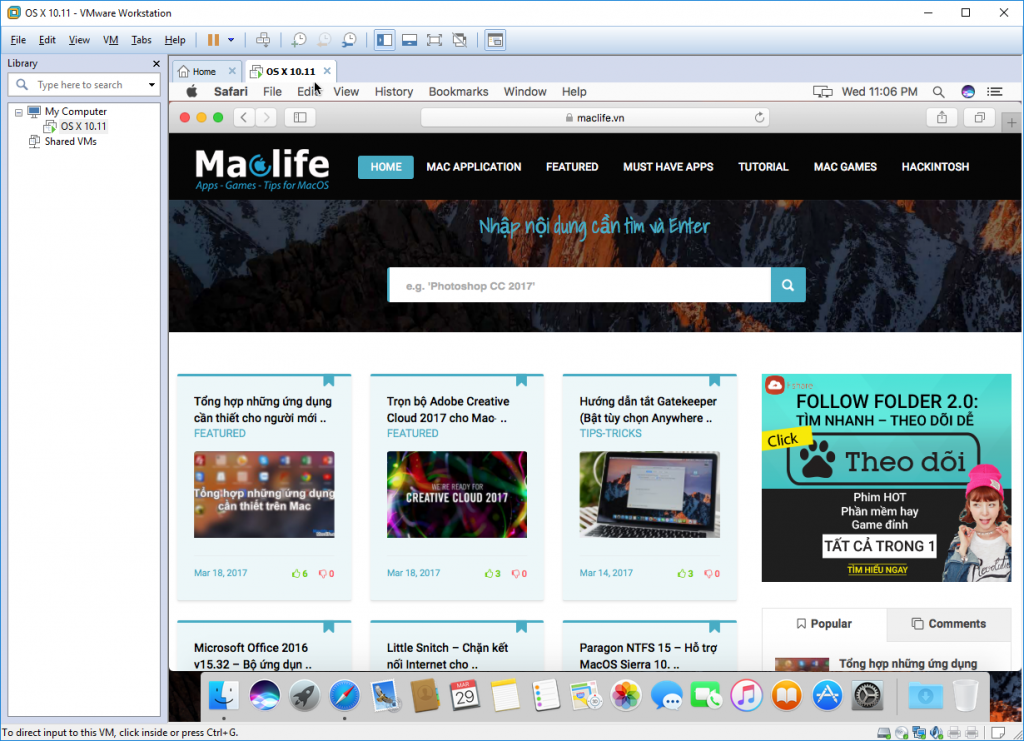The image size is (1024, 741).
Task: Take a snapshot of the virtual machine
Action: coord(300,40)
